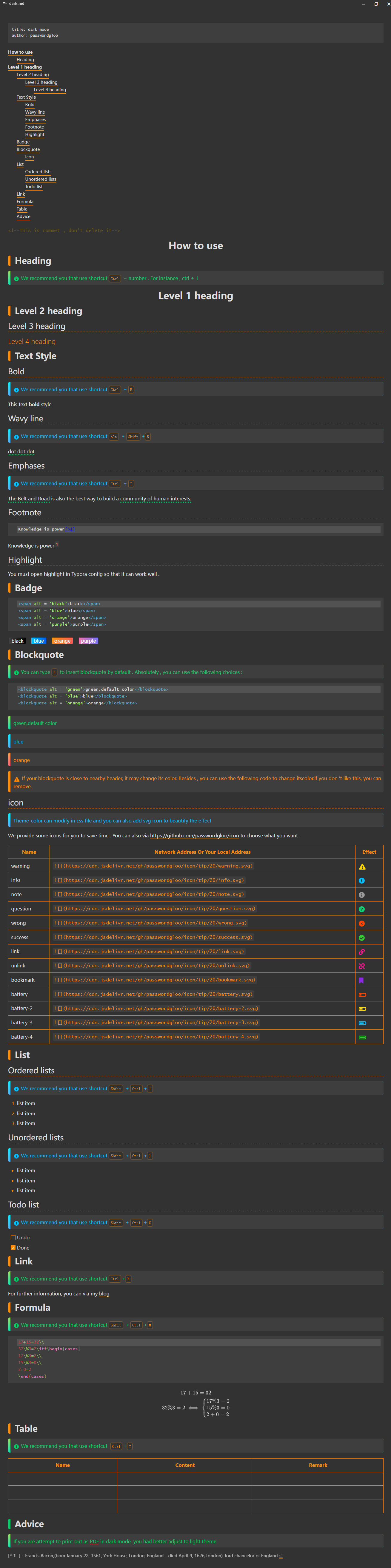391x1568 pixels.
Task: Click the blue badge
Action: click(39, 641)
